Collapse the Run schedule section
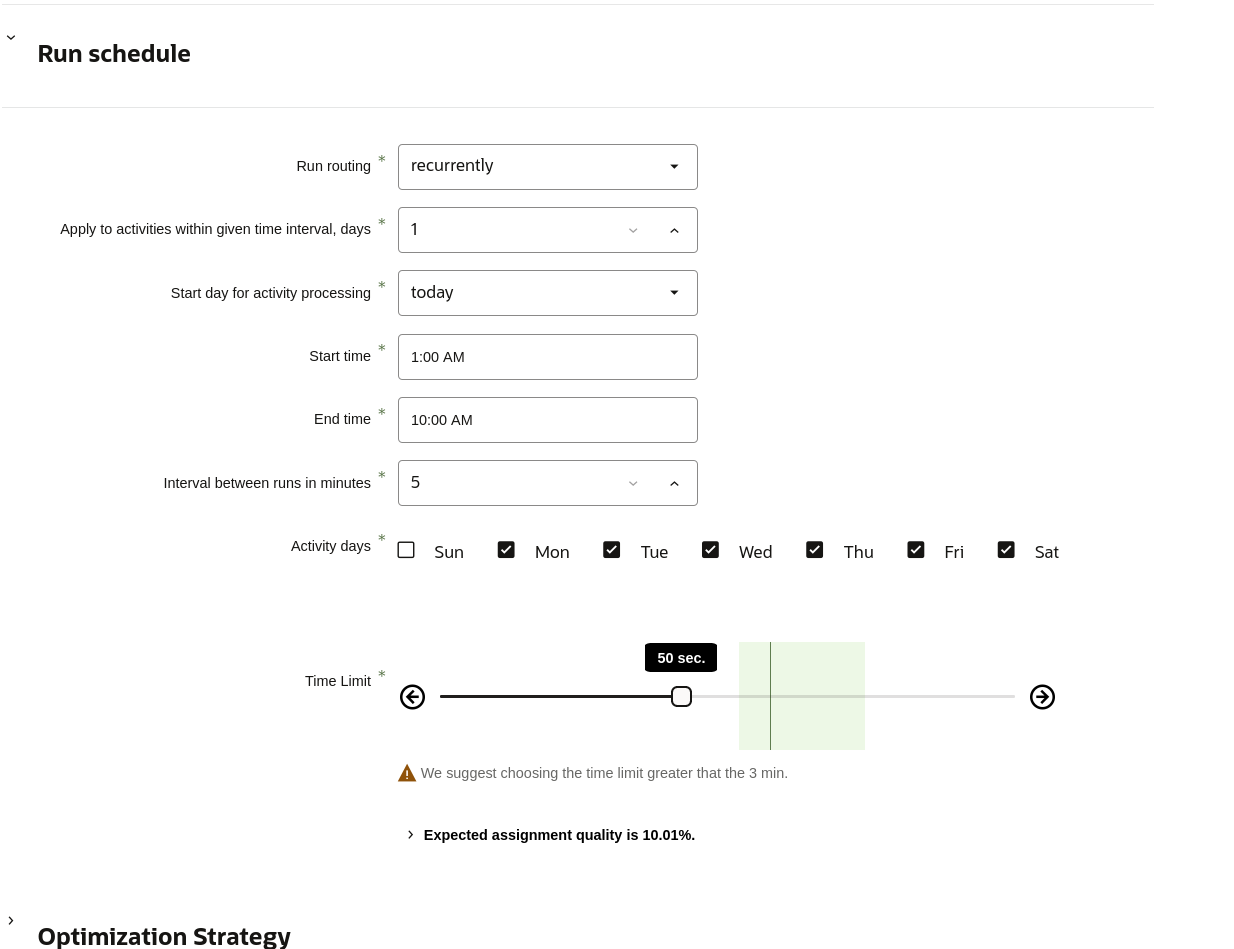This screenshot has height=949, width=1234. 11,38
